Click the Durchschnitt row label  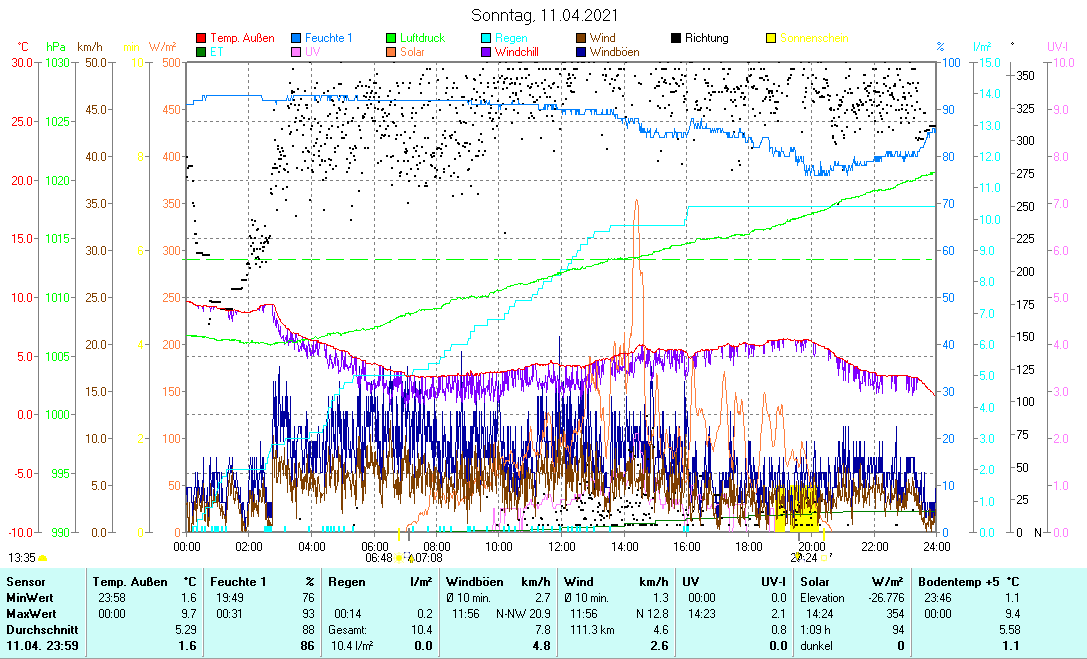coord(36,629)
